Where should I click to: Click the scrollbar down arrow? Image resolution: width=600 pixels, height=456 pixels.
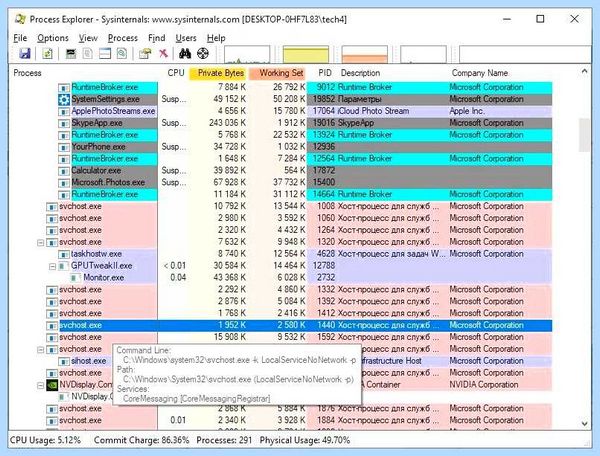tap(584, 423)
